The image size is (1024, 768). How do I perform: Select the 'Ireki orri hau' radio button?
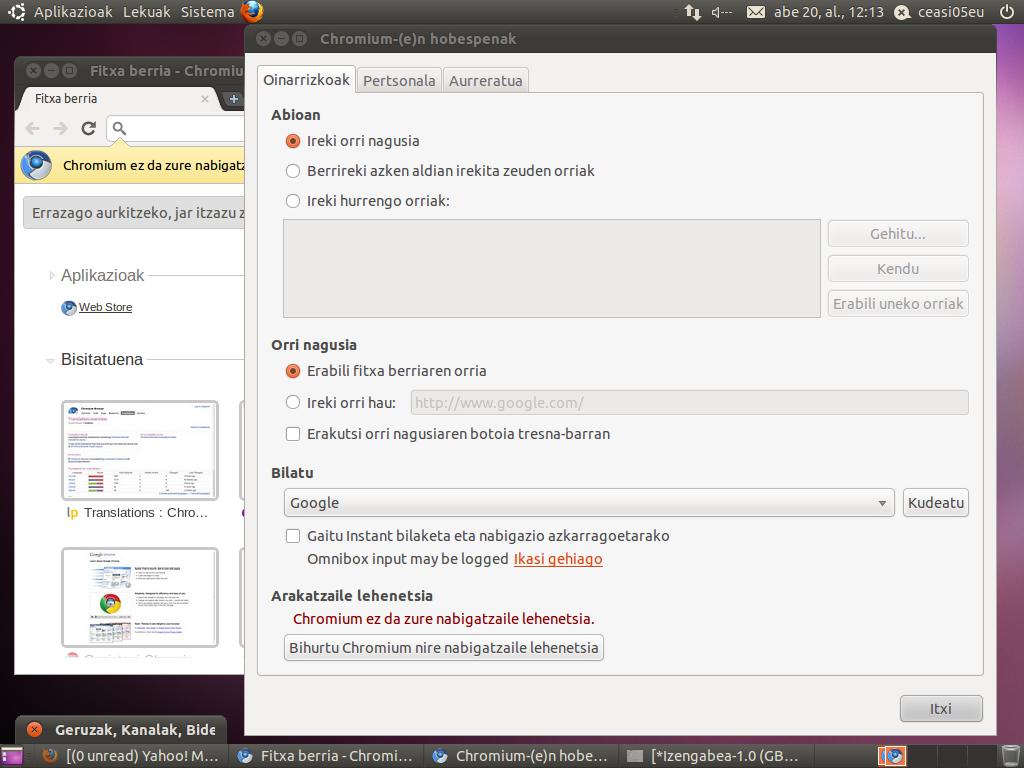coord(293,403)
